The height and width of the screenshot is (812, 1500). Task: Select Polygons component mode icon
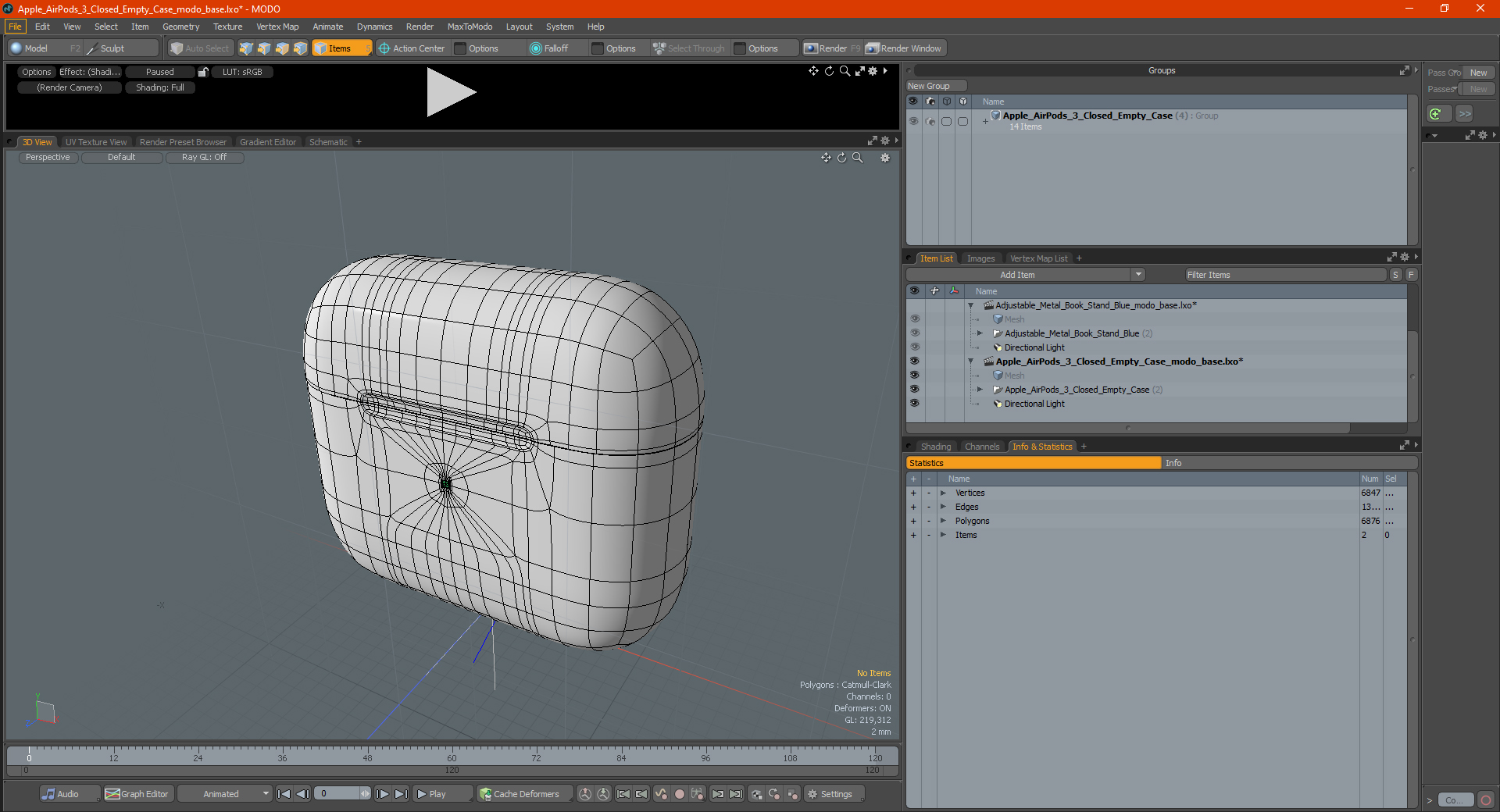(282, 48)
